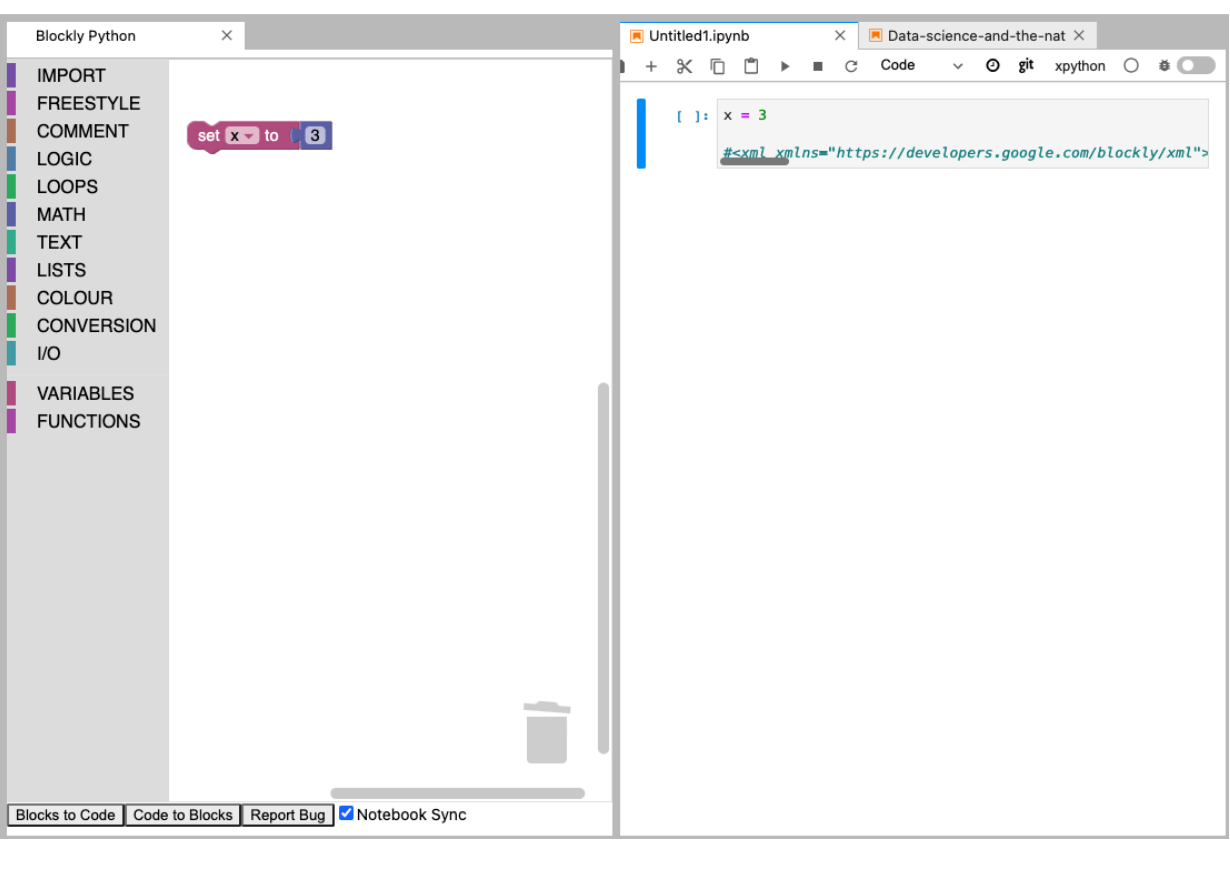
Task: Click the Untitled1.ipynb notebook tab icon
Action: [637, 36]
